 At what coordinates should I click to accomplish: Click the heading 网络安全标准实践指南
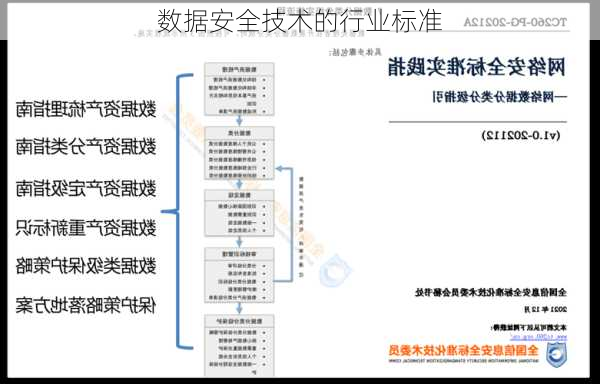point(477,67)
